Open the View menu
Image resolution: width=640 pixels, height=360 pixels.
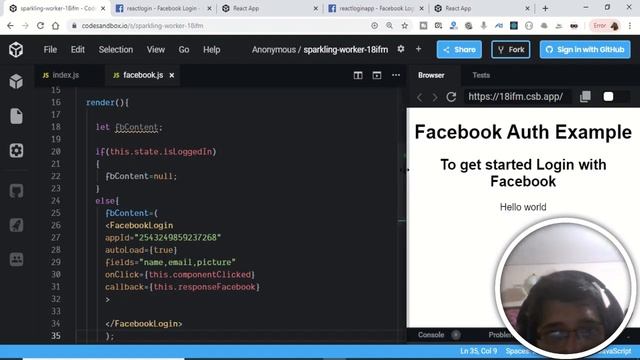point(156,49)
